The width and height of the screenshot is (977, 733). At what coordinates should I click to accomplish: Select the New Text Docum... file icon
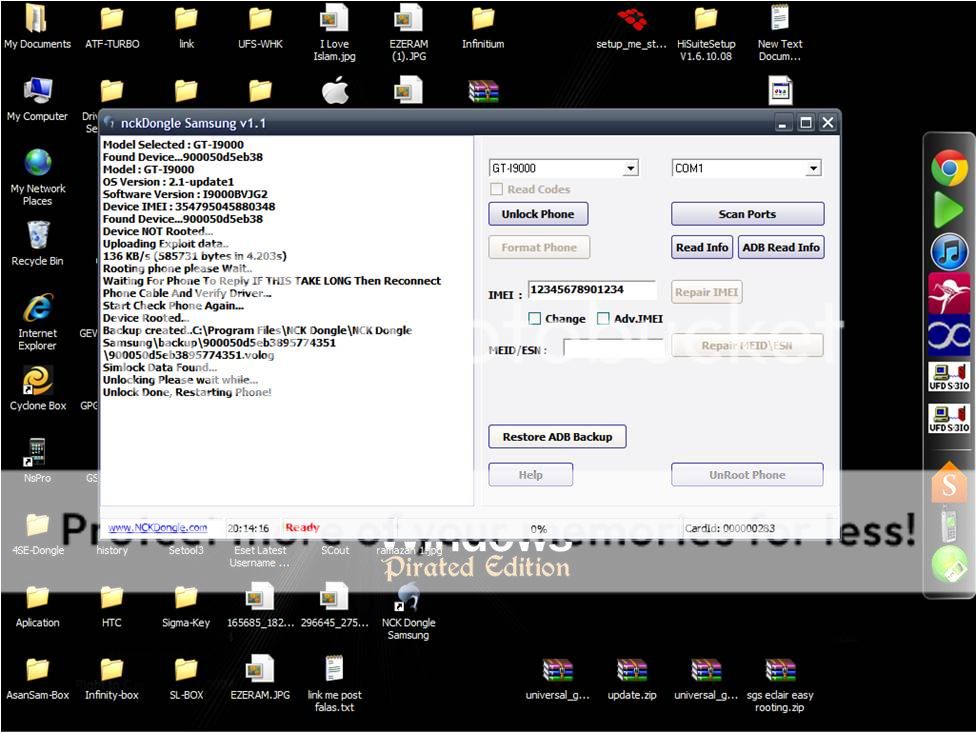click(779, 32)
